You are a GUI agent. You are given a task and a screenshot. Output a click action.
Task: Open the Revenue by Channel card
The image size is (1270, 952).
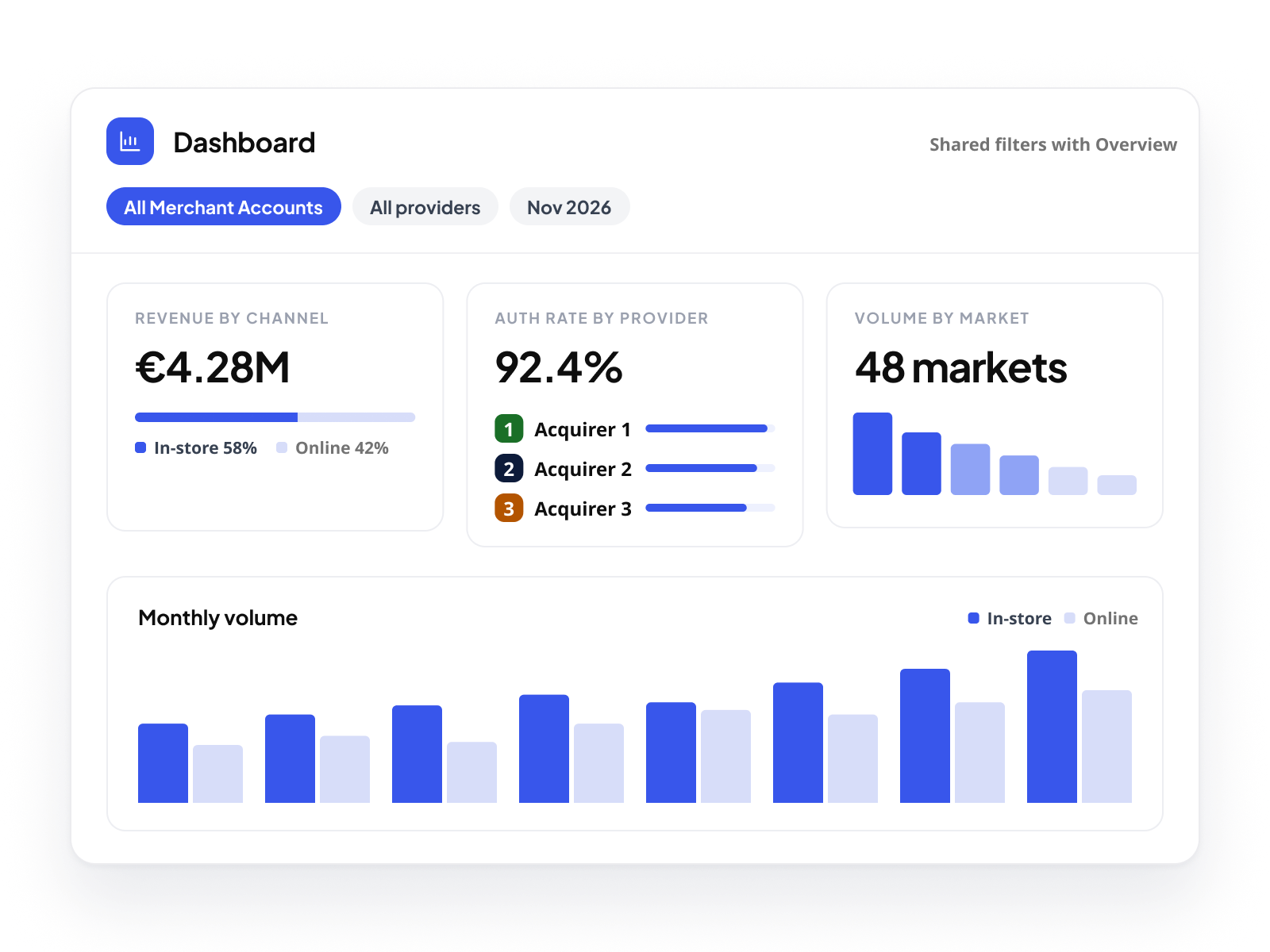[x=275, y=407]
